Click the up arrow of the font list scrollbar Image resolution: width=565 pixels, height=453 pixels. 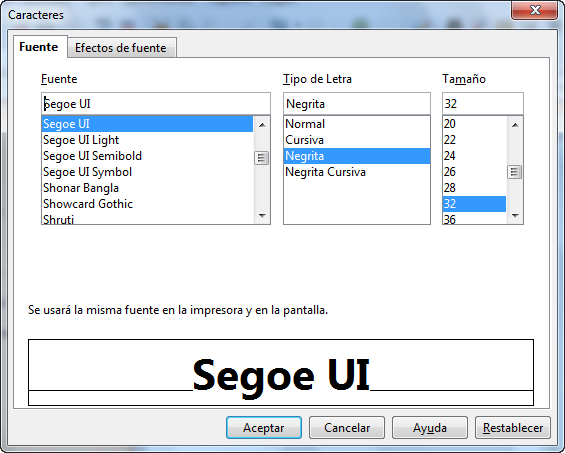(262, 125)
